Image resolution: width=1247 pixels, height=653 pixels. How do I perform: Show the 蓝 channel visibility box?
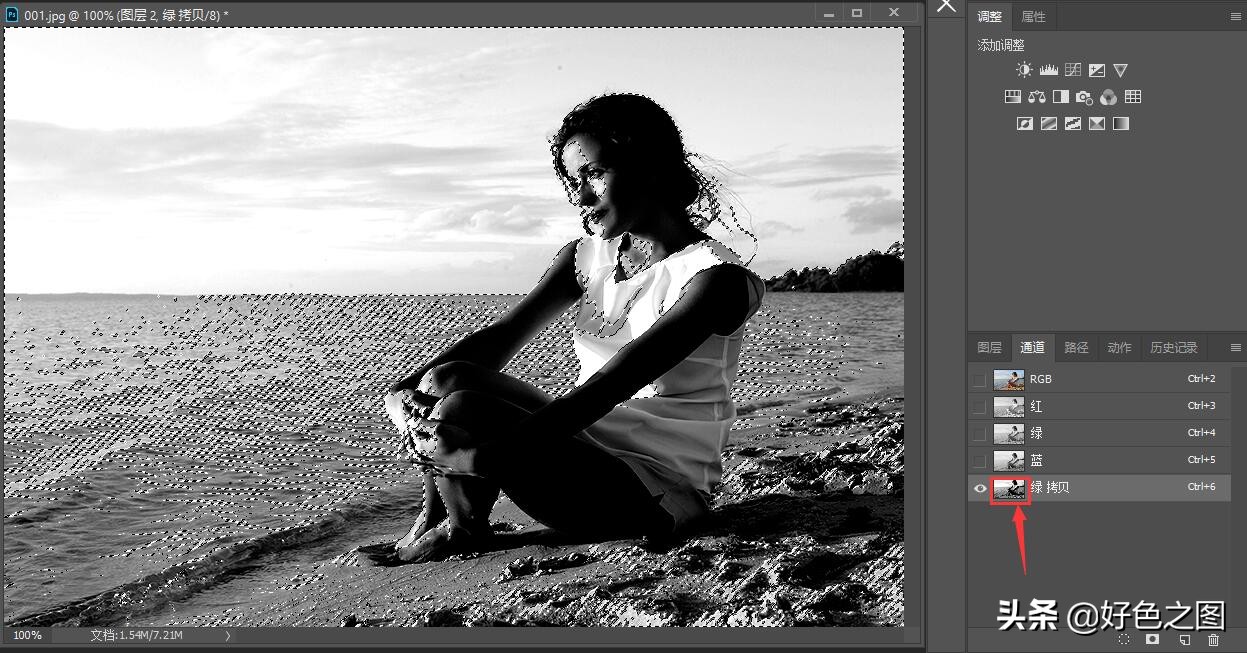coord(979,461)
